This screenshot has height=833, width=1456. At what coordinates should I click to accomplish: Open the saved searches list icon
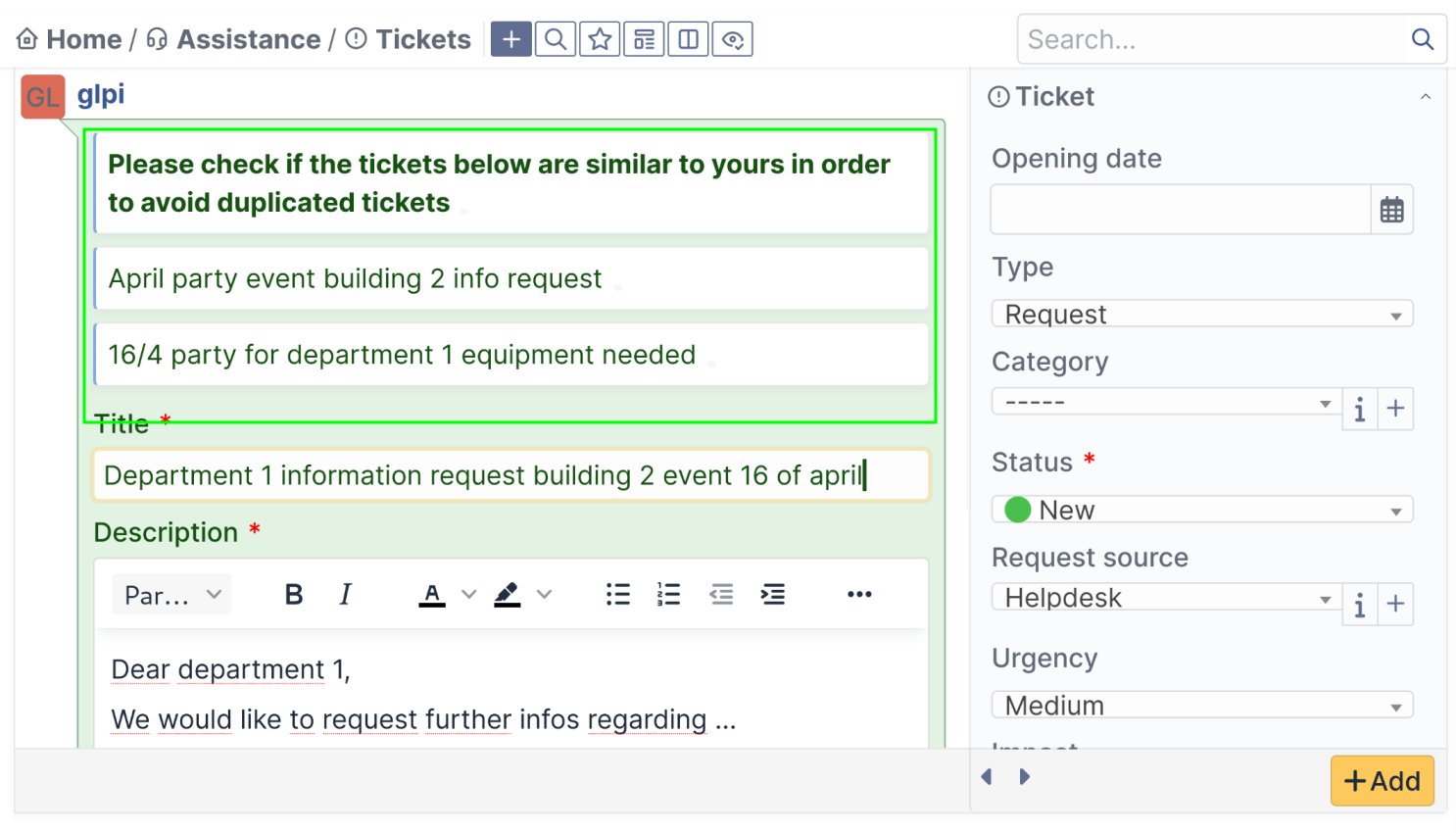pyautogui.click(x=644, y=39)
